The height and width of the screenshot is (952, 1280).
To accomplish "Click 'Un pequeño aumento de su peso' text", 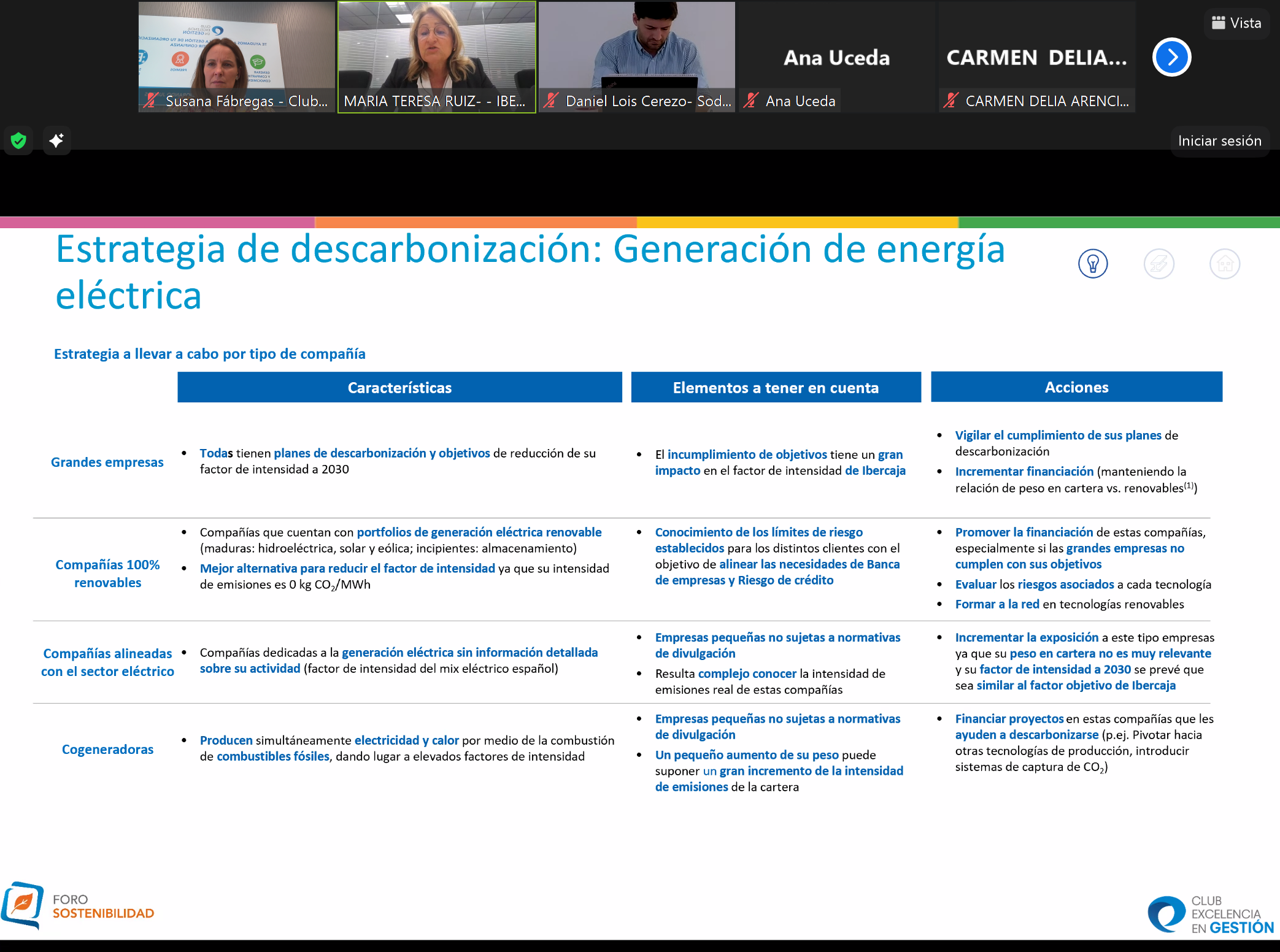I will point(747,755).
